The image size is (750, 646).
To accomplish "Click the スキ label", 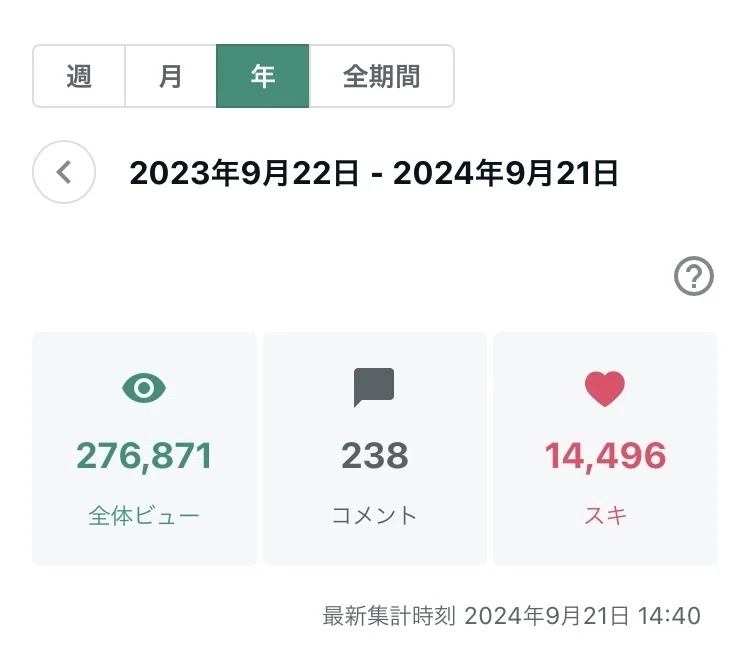I will pyautogui.click(x=605, y=516).
